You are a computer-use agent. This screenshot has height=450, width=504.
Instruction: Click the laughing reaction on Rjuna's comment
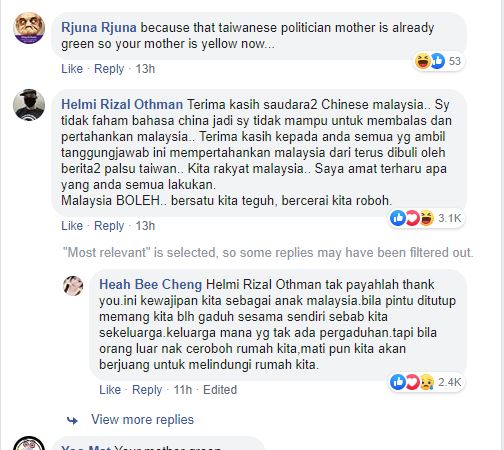click(x=423, y=61)
